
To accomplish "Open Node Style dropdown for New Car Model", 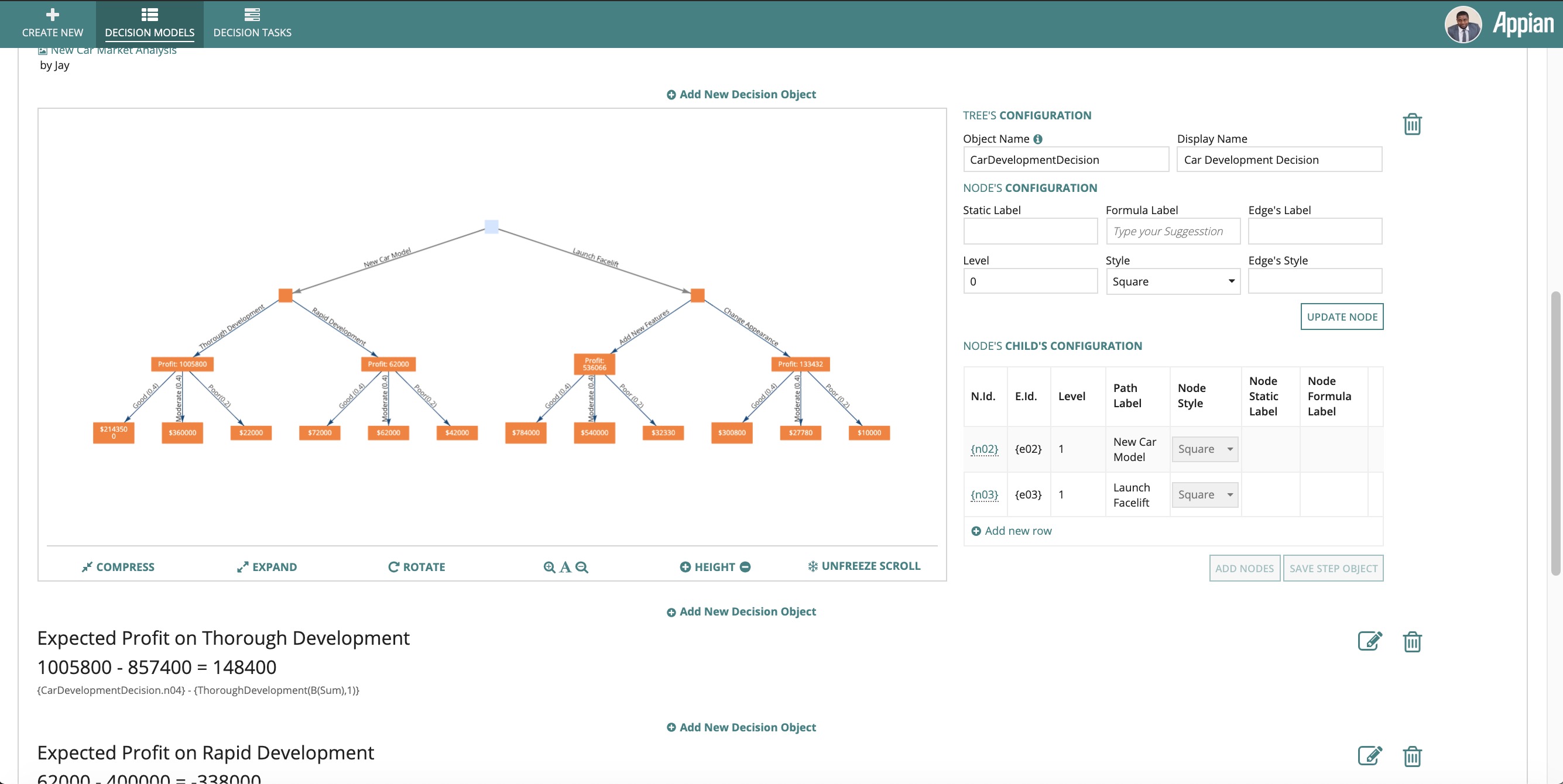I will click(x=1204, y=449).
